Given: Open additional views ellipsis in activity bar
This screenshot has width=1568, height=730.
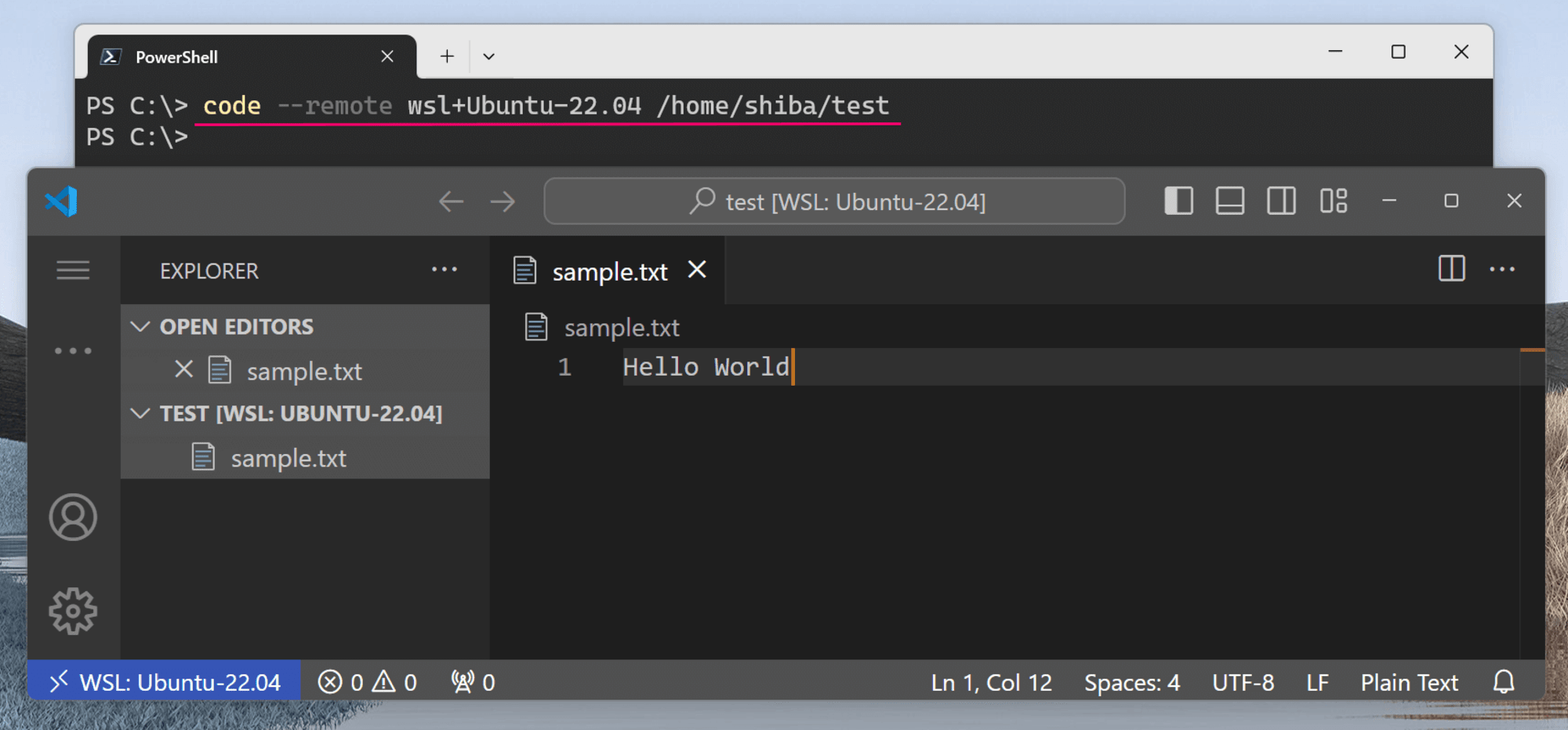Looking at the screenshot, I should pyautogui.click(x=73, y=350).
